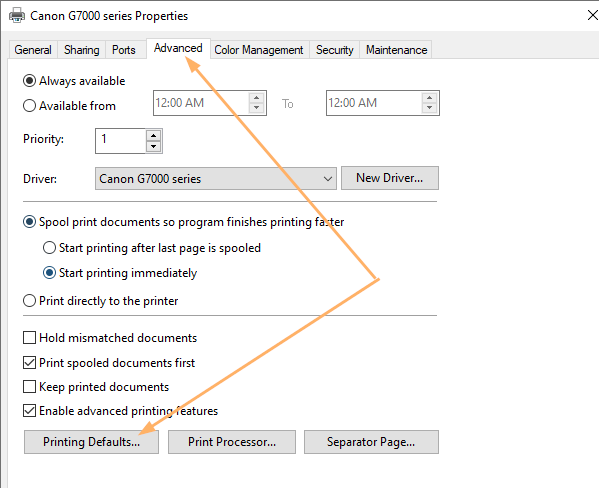Go to the Ports tab
Screen dimensions: 599x488
coord(124,50)
